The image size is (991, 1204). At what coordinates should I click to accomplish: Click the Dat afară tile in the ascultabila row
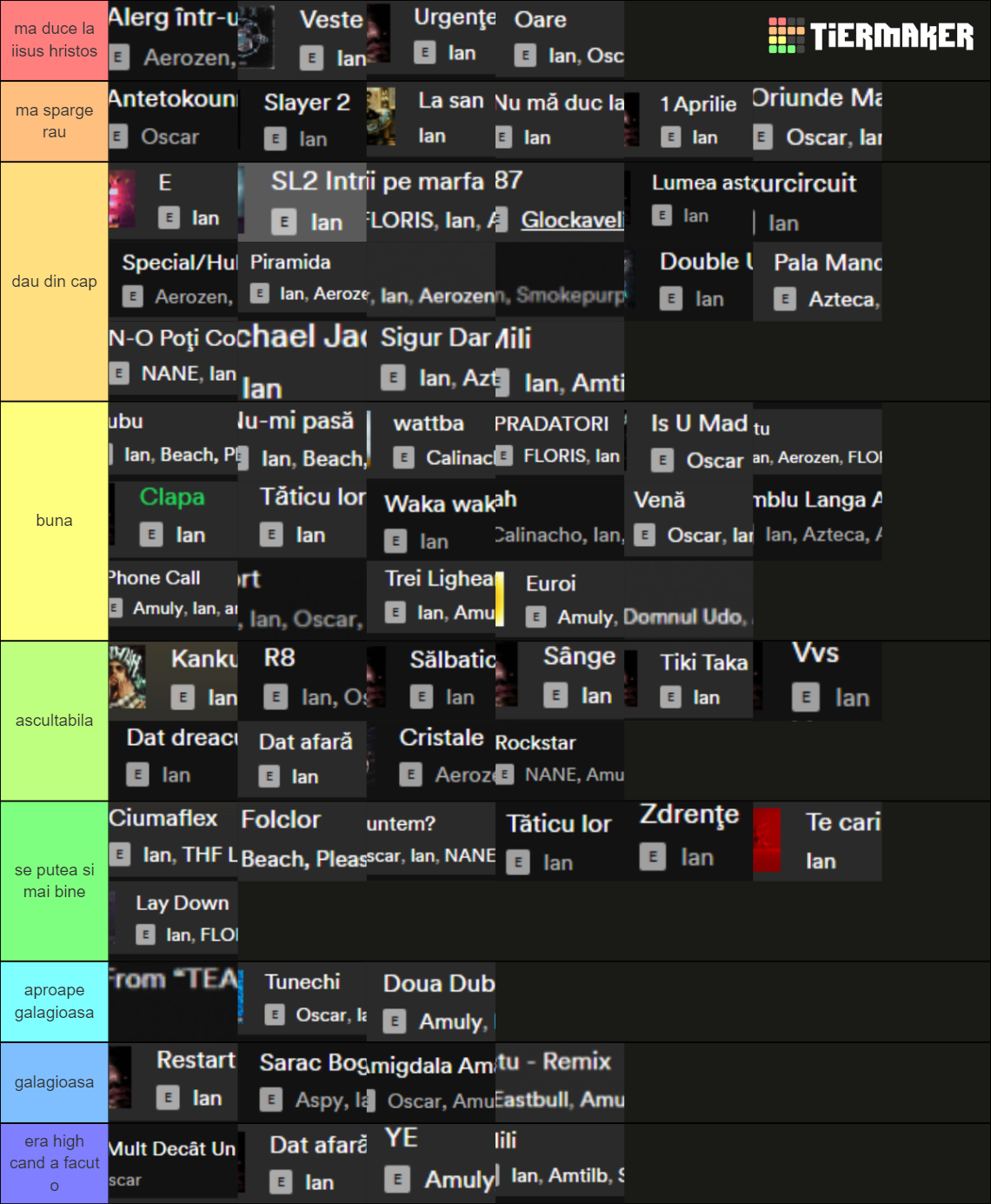pyautogui.click(x=302, y=761)
